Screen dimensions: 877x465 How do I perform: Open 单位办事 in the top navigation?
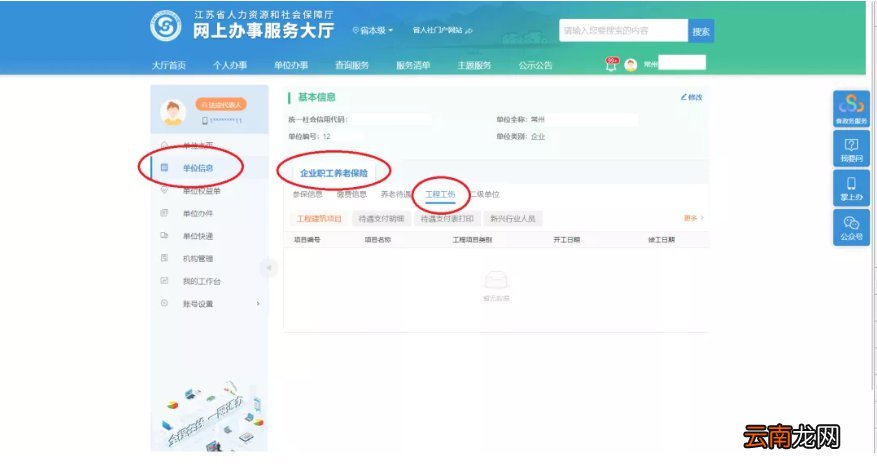point(291,65)
